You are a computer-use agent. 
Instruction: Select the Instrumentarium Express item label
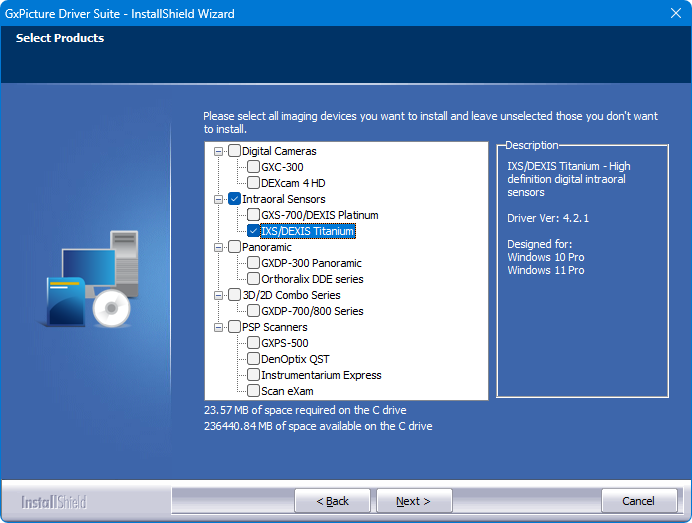(x=321, y=375)
